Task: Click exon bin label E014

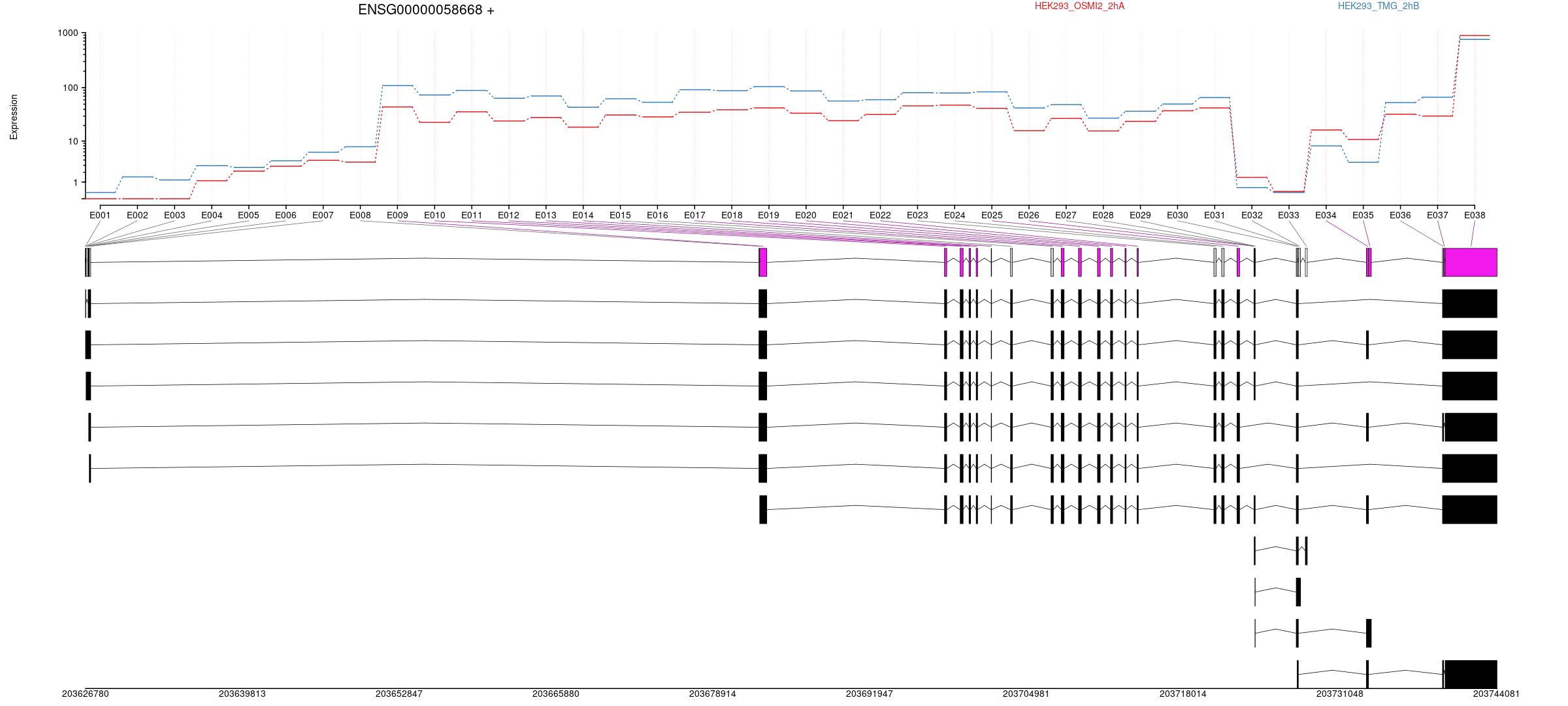Action: [x=583, y=215]
